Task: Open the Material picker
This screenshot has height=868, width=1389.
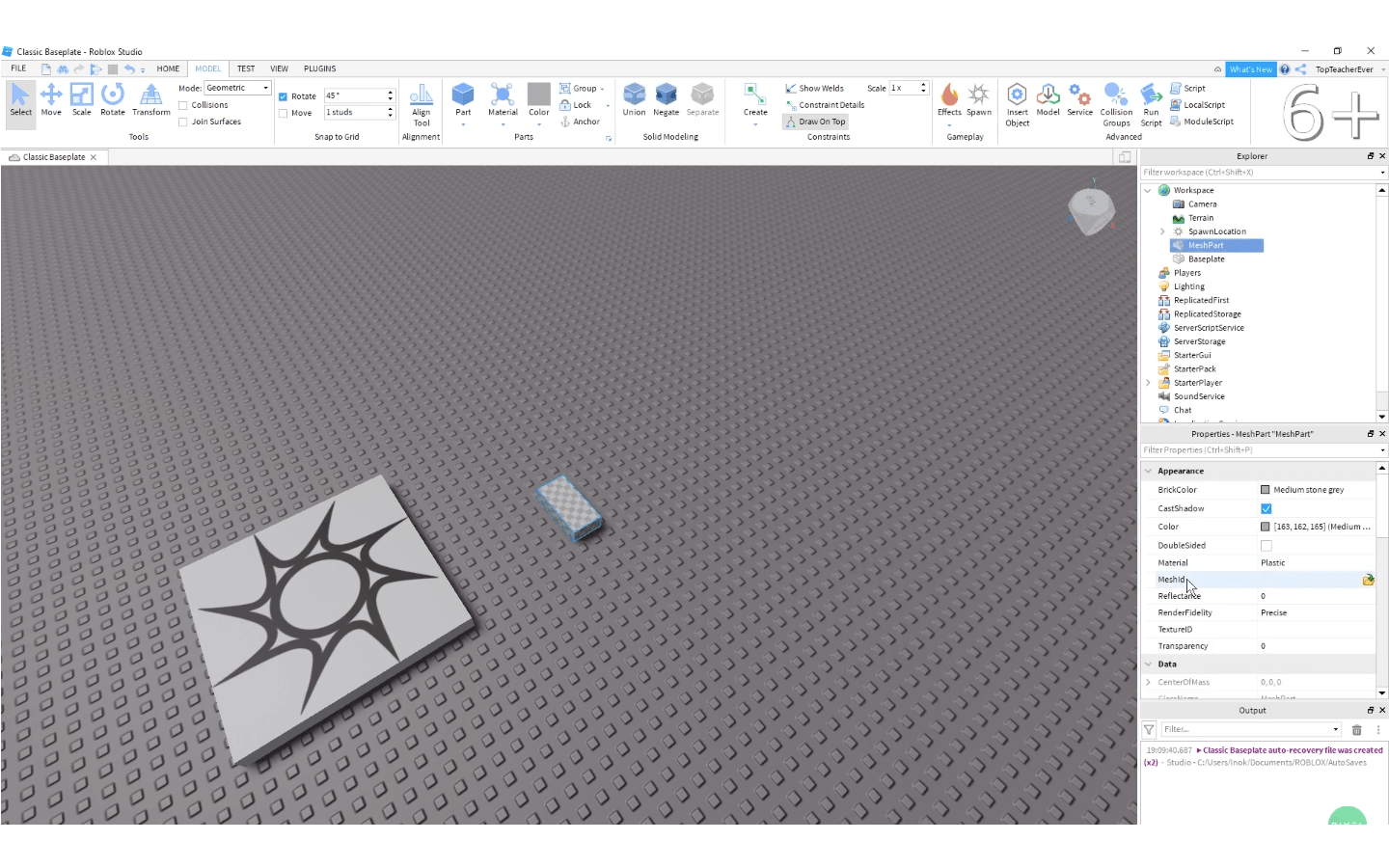Action: (503, 100)
